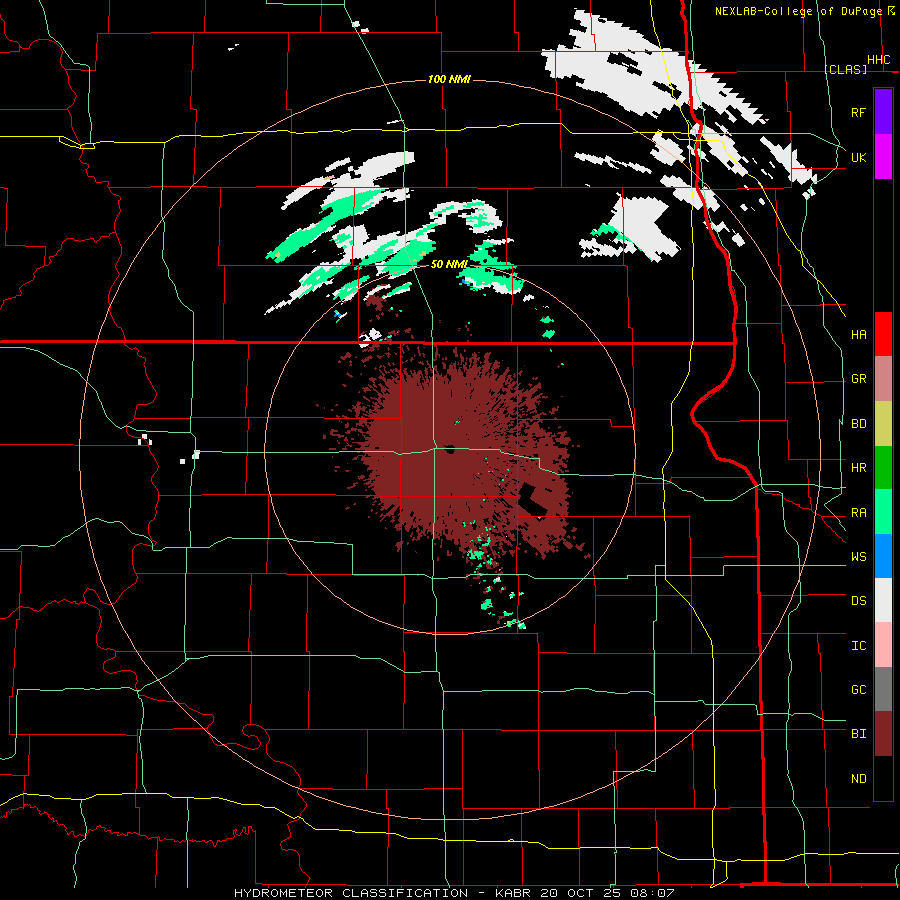
Task: Click the 'WS' legend label
Action: pyautogui.click(x=859, y=557)
